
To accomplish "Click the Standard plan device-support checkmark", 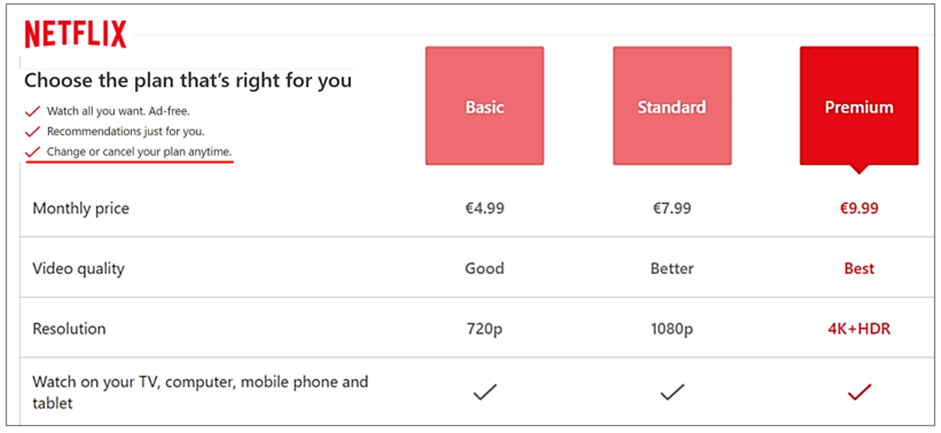I will [x=672, y=393].
